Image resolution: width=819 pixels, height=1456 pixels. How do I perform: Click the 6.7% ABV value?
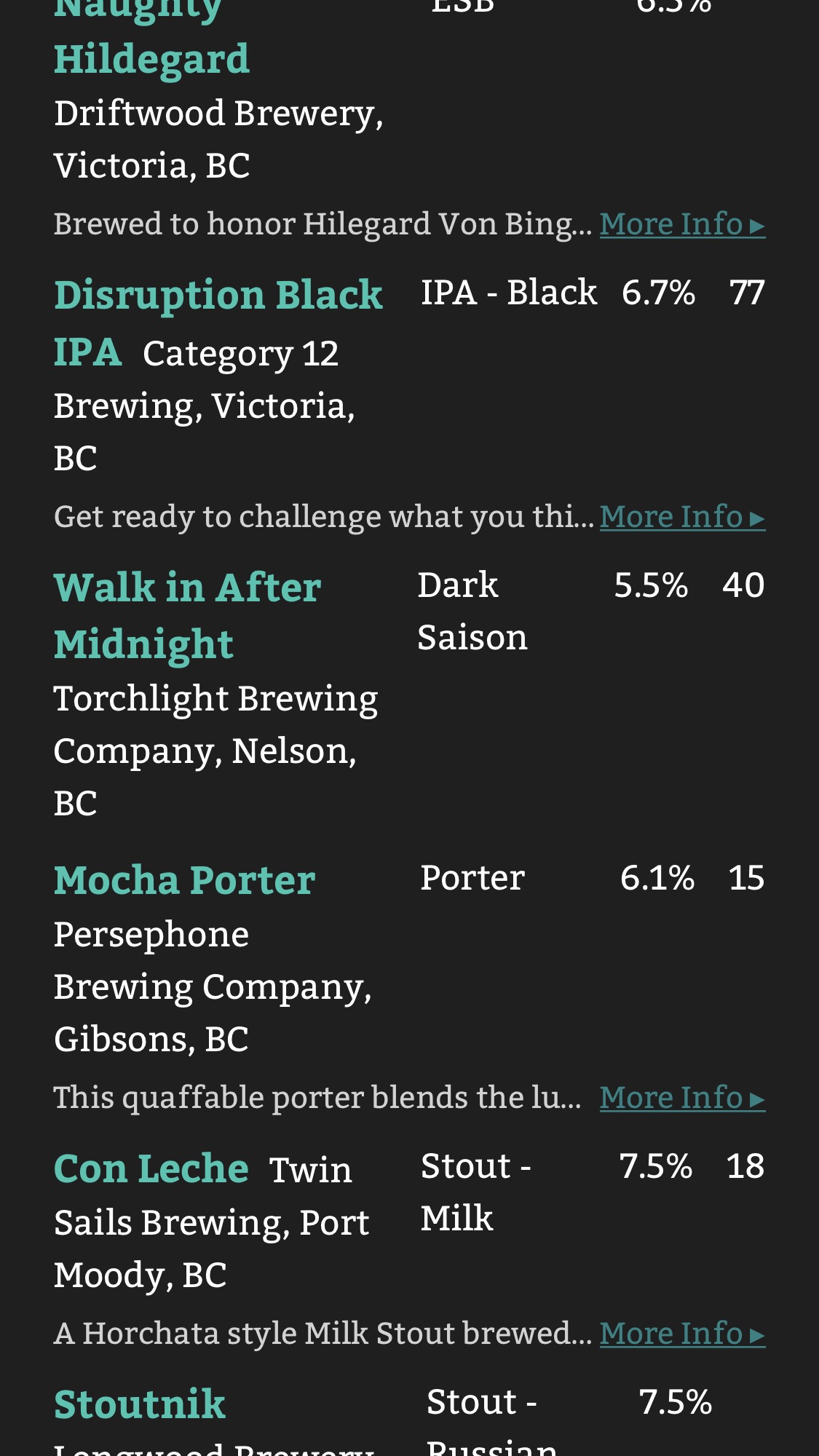coord(658,293)
